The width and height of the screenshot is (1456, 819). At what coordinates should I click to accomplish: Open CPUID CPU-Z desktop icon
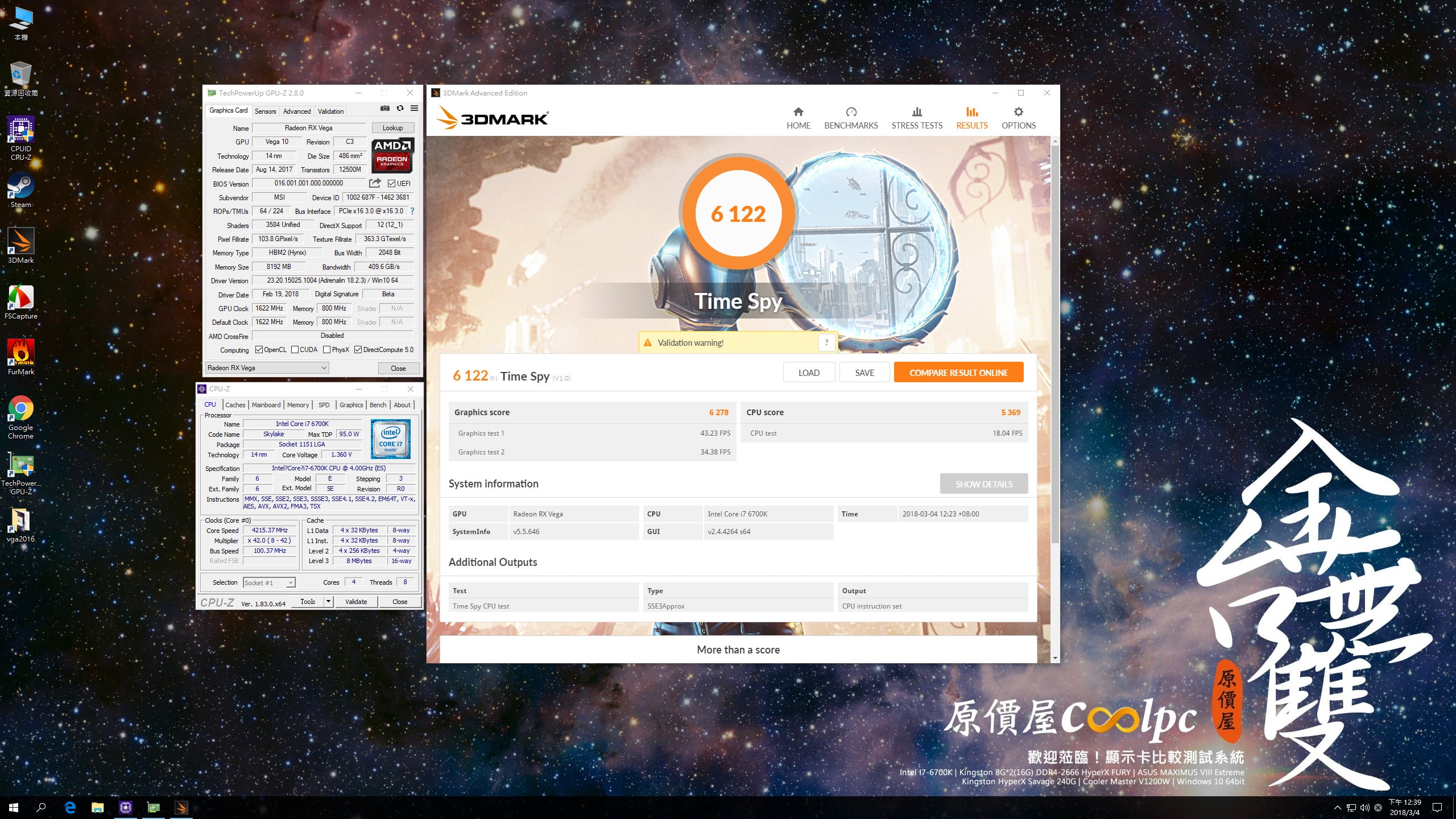[21, 138]
